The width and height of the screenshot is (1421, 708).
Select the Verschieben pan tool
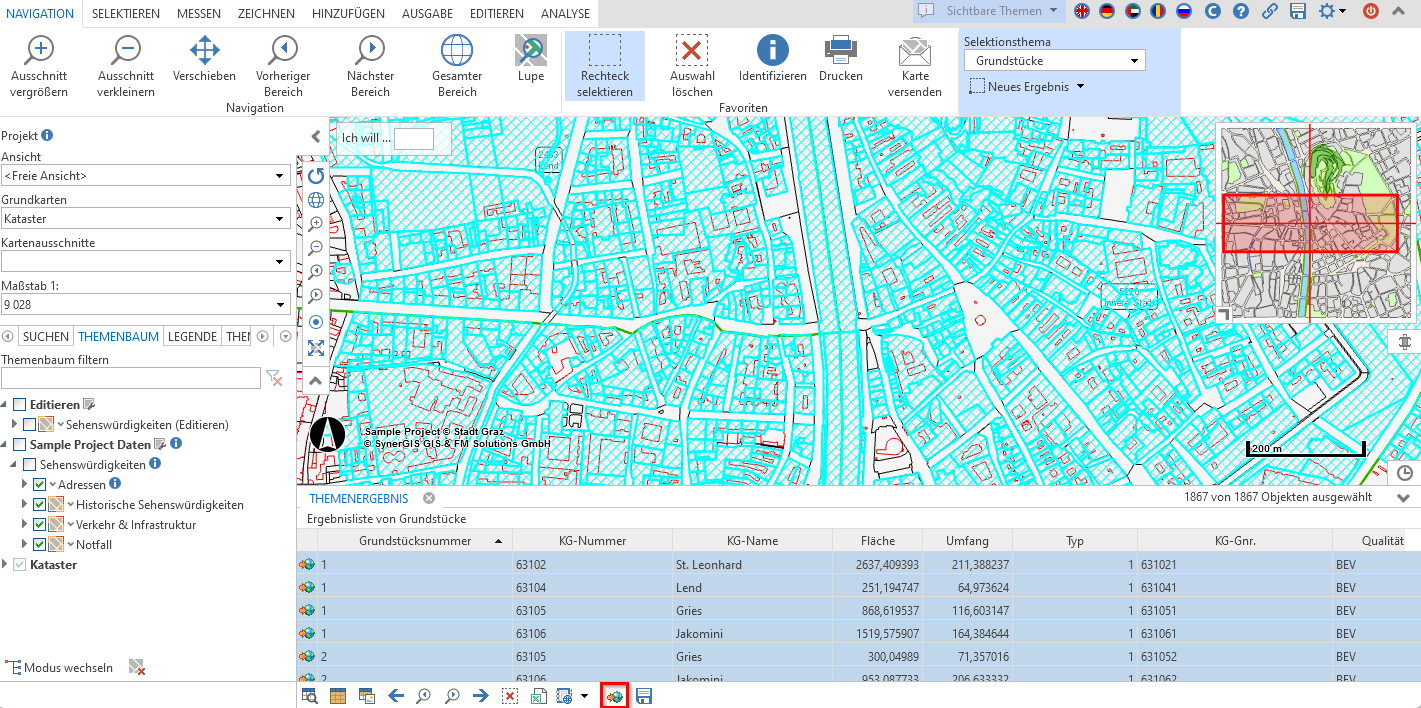[x=204, y=50]
